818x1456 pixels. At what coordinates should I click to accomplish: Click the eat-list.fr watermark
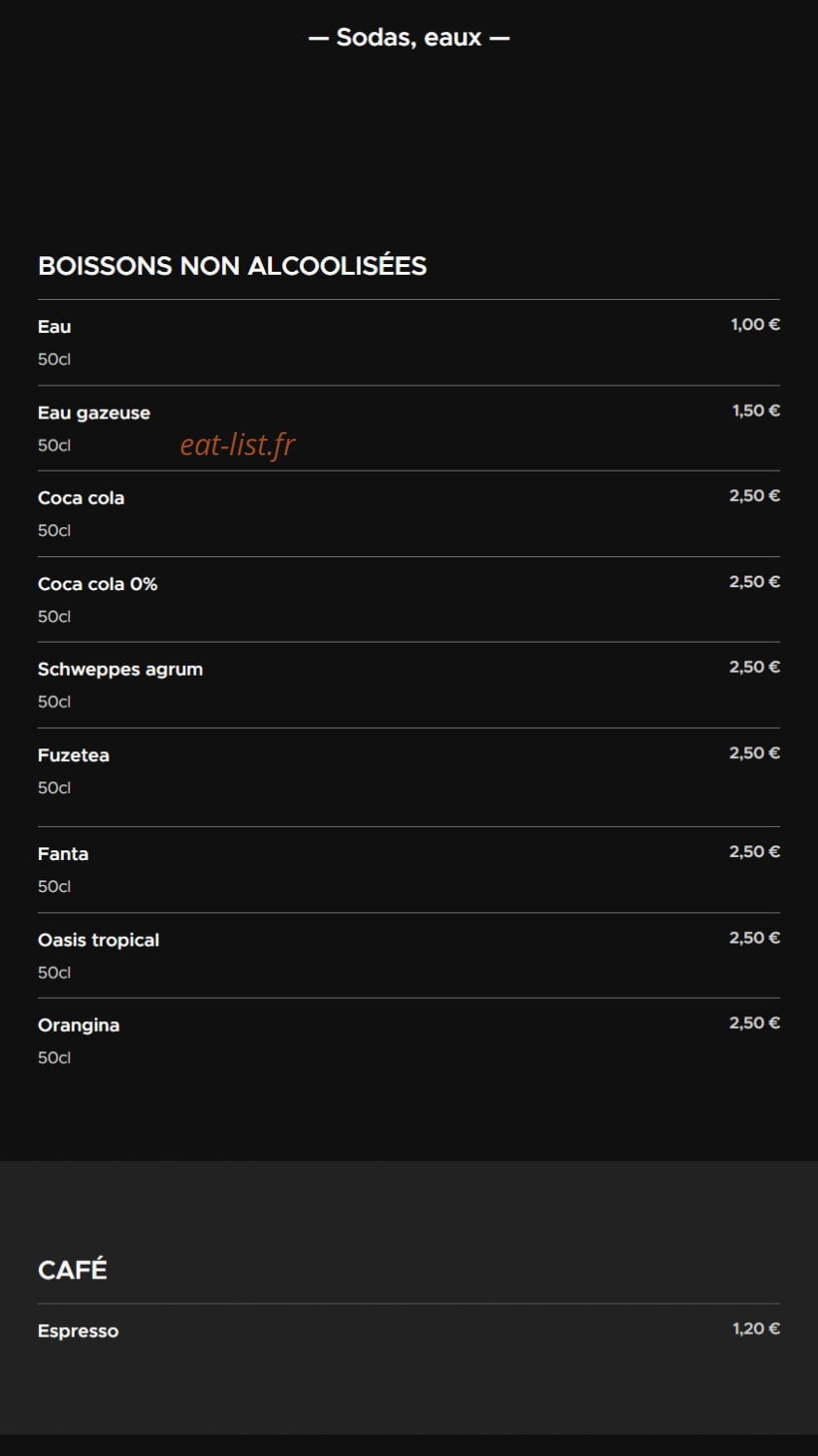[238, 445]
